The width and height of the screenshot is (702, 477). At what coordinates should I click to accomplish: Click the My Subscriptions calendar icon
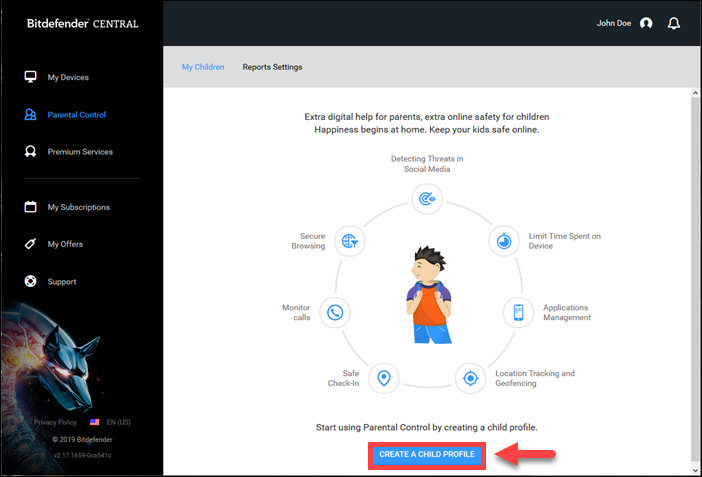click(x=30, y=206)
